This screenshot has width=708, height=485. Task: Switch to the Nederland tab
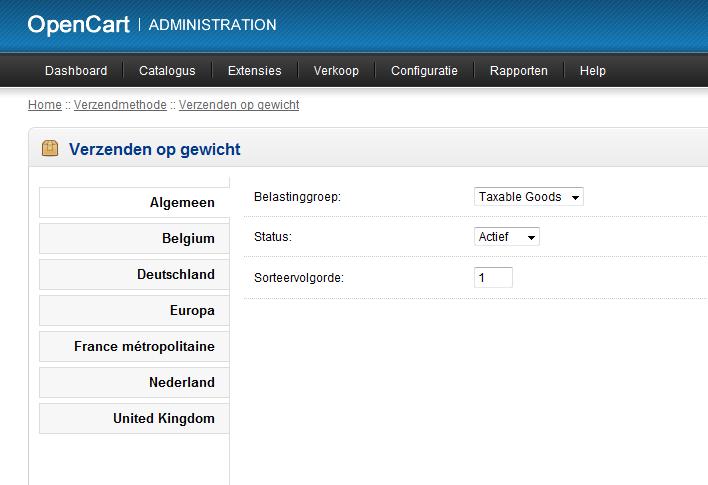135,382
